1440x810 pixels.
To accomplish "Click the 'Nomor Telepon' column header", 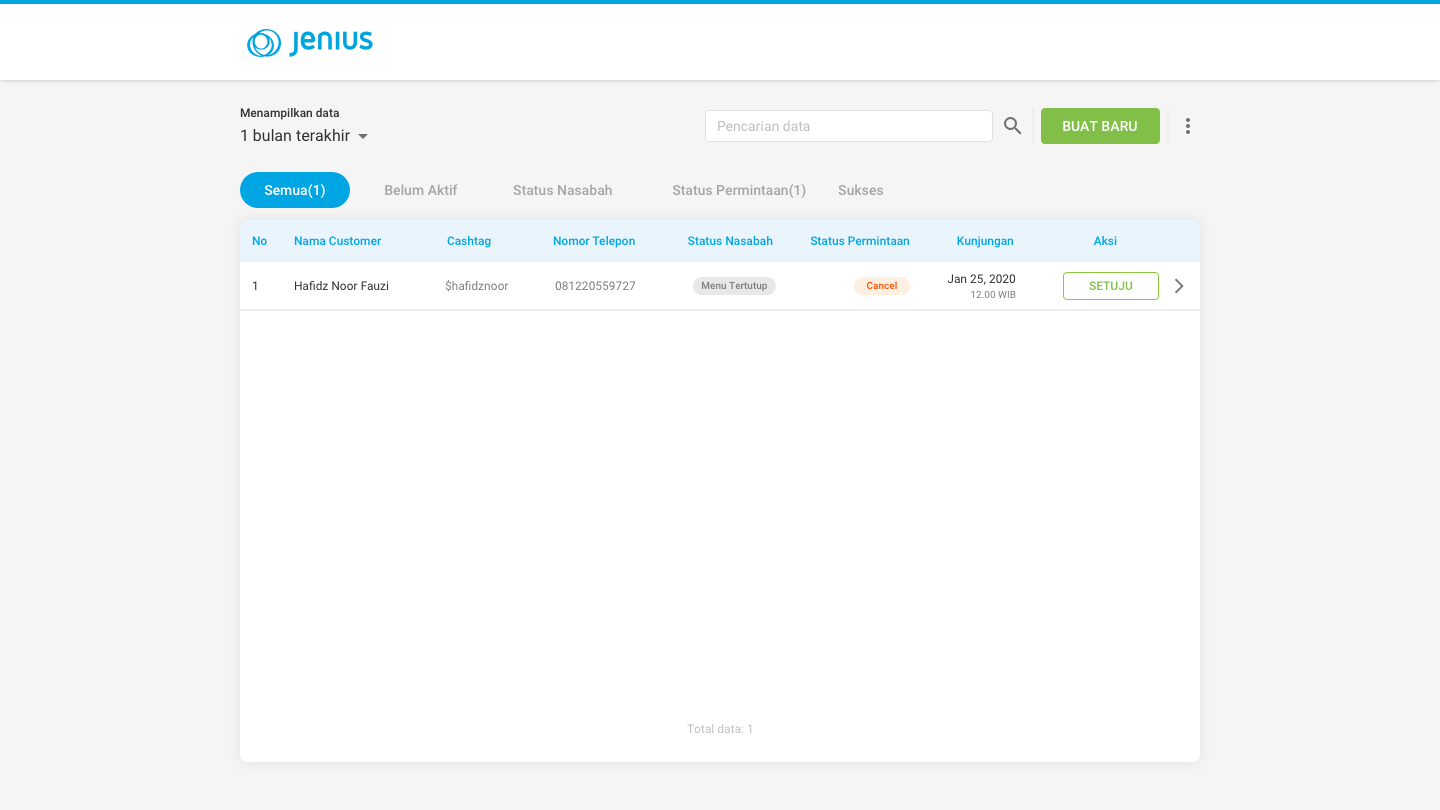I will pos(594,241).
